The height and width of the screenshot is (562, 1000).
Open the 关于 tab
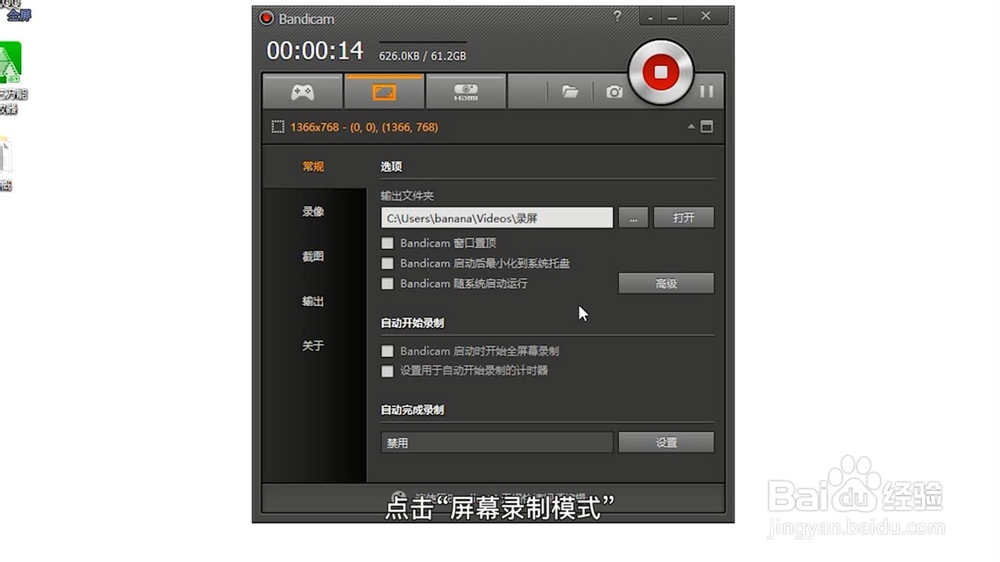(313, 346)
